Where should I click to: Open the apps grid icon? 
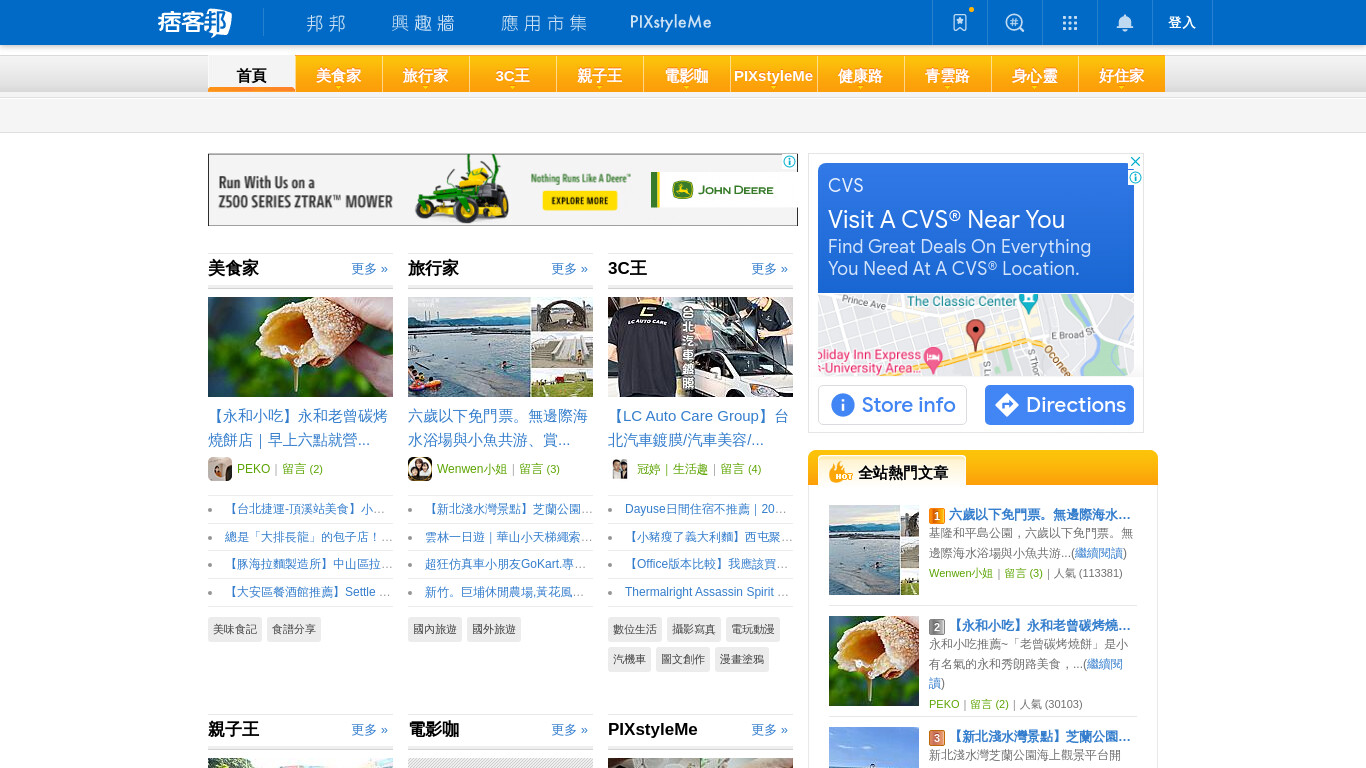(1070, 22)
